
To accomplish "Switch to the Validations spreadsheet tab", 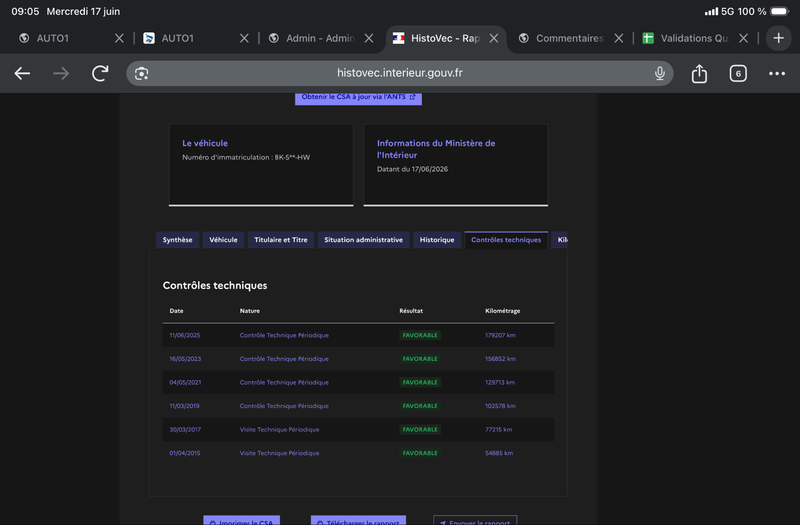I will [x=694, y=38].
